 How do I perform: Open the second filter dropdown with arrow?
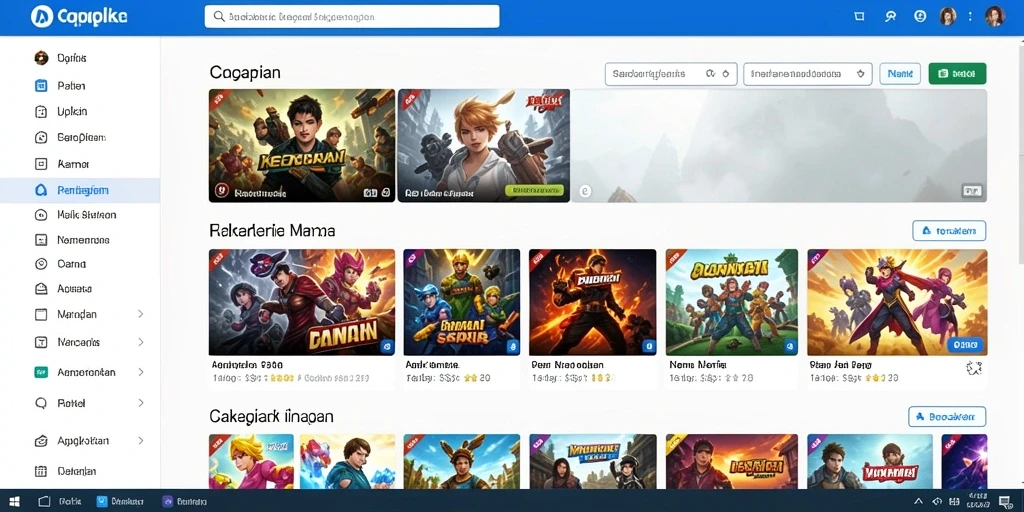(x=808, y=74)
